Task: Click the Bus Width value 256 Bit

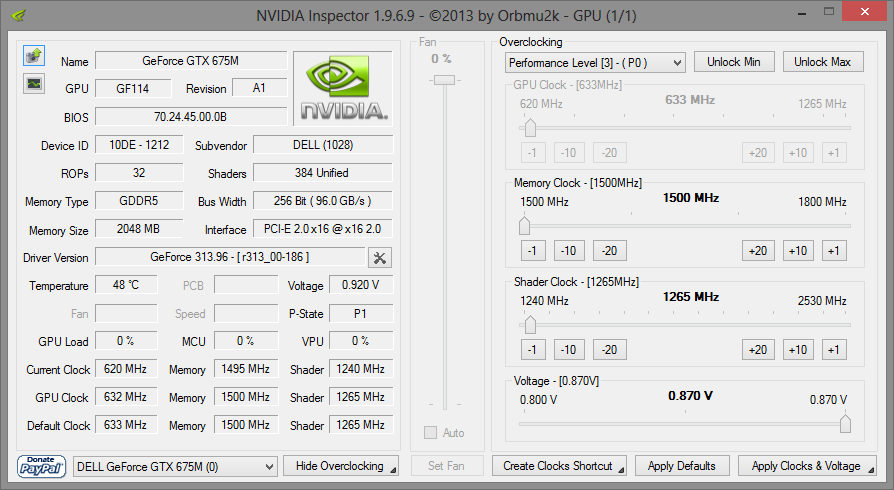Action: (323, 201)
